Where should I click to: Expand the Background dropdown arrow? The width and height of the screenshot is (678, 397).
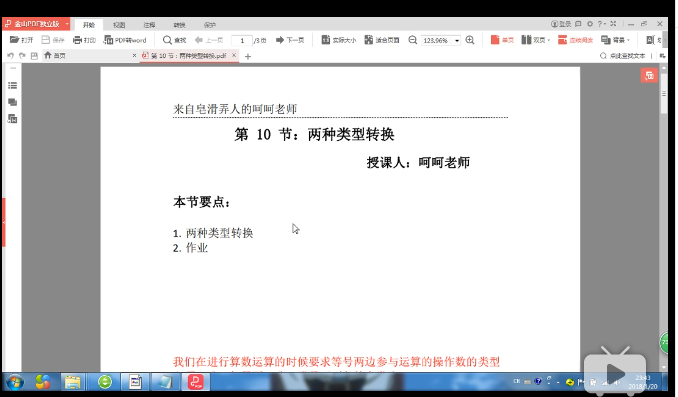click(628, 40)
